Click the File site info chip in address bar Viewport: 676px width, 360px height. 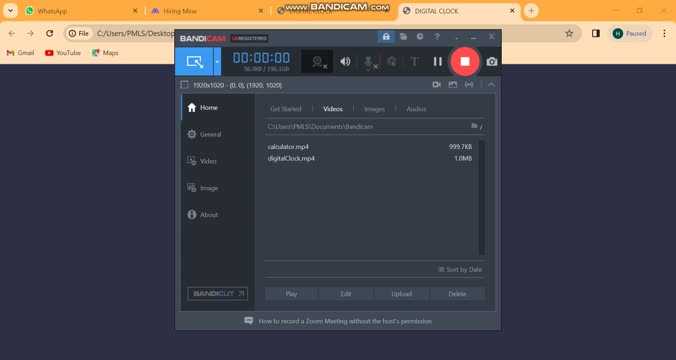pos(78,33)
